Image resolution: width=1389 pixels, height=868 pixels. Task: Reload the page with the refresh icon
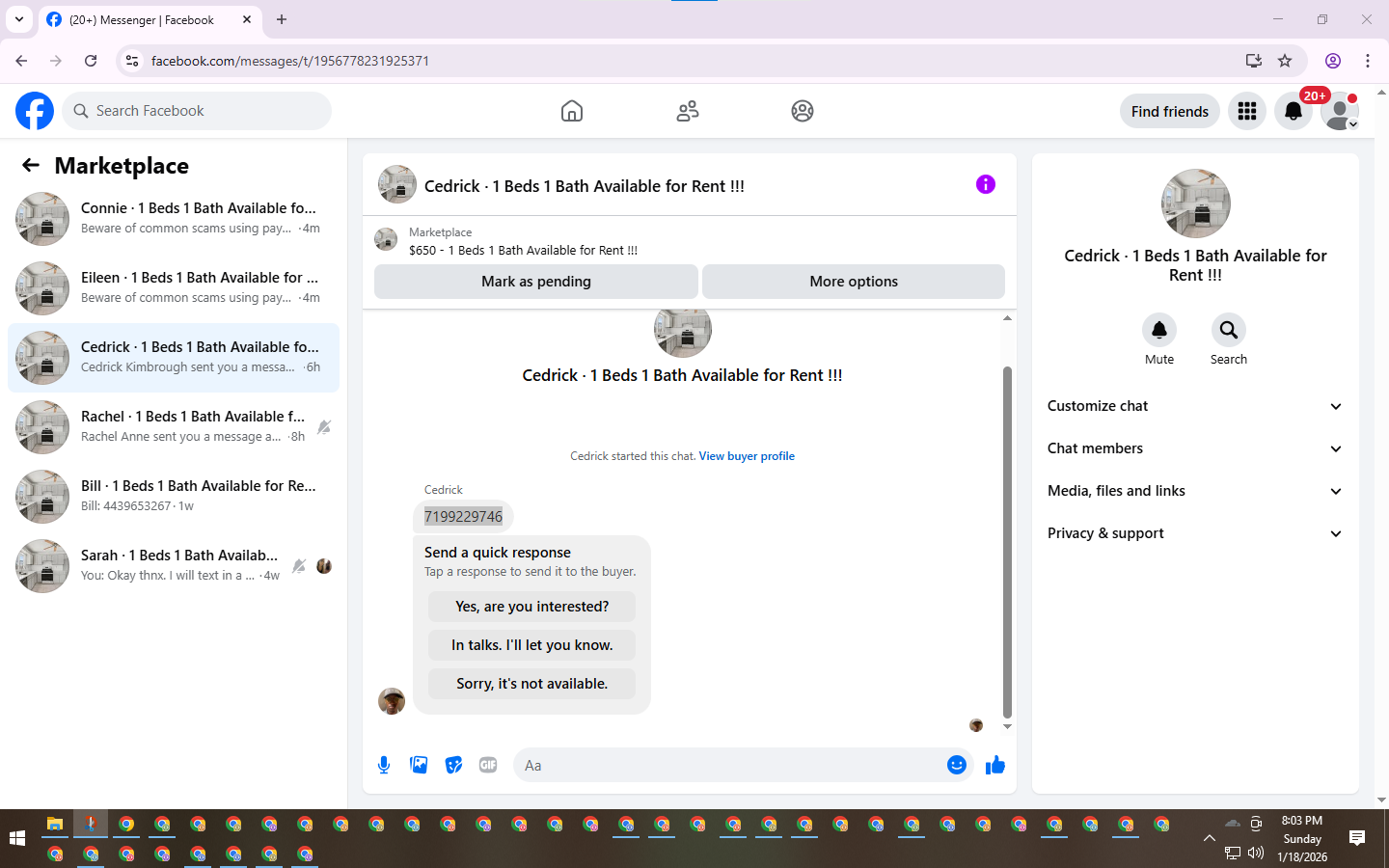tap(91, 61)
